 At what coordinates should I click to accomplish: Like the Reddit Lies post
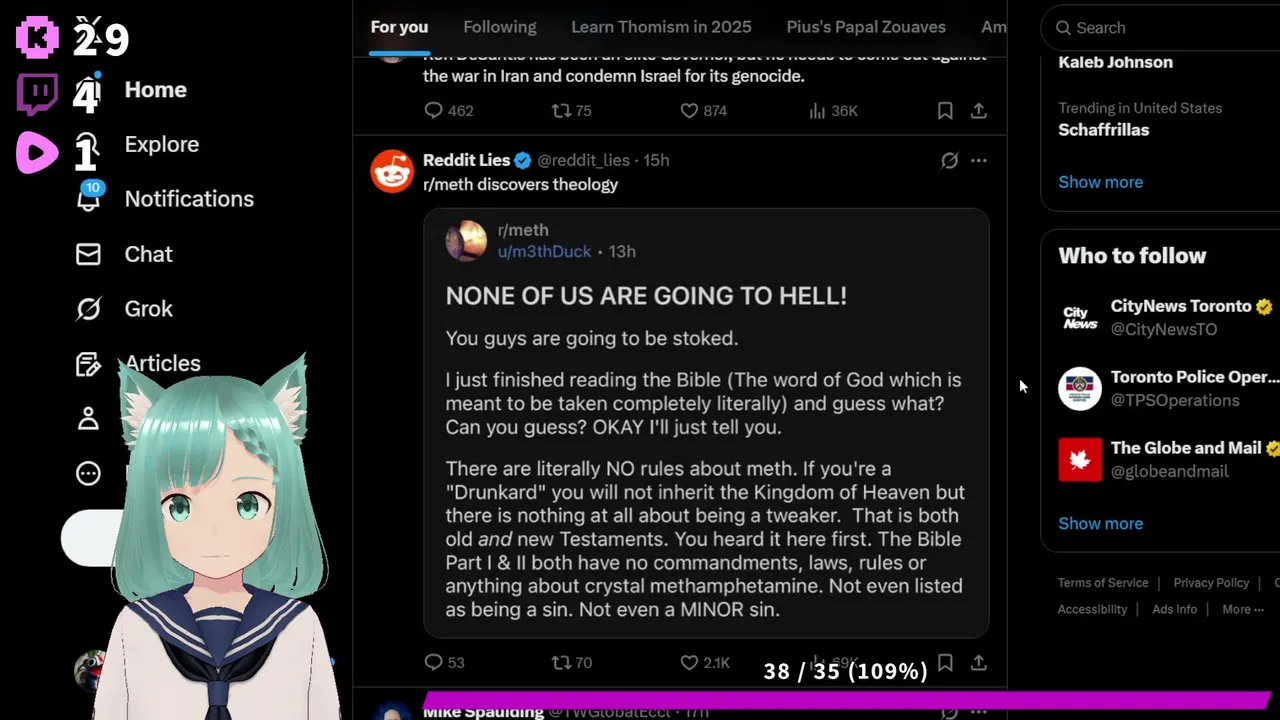click(689, 662)
